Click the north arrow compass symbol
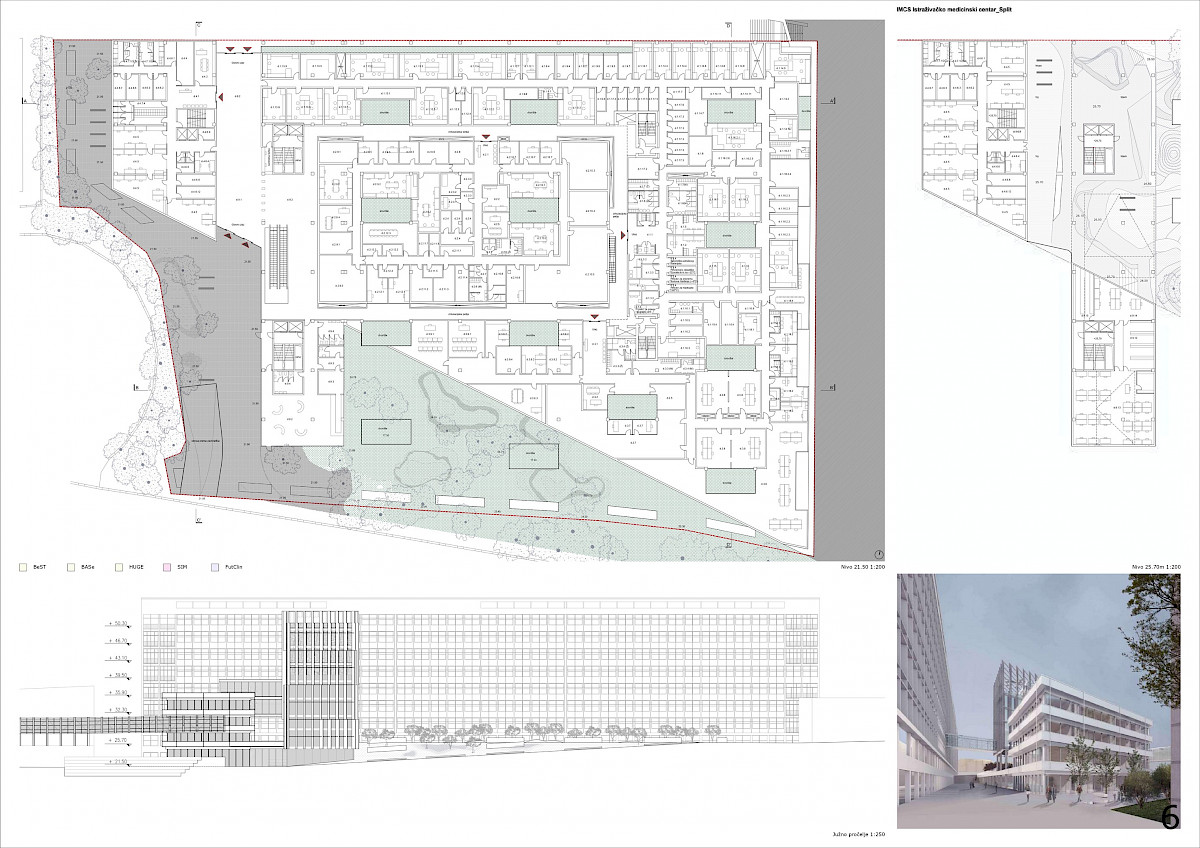The height and width of the screenshot is (848, 1200). pos(877,553)
